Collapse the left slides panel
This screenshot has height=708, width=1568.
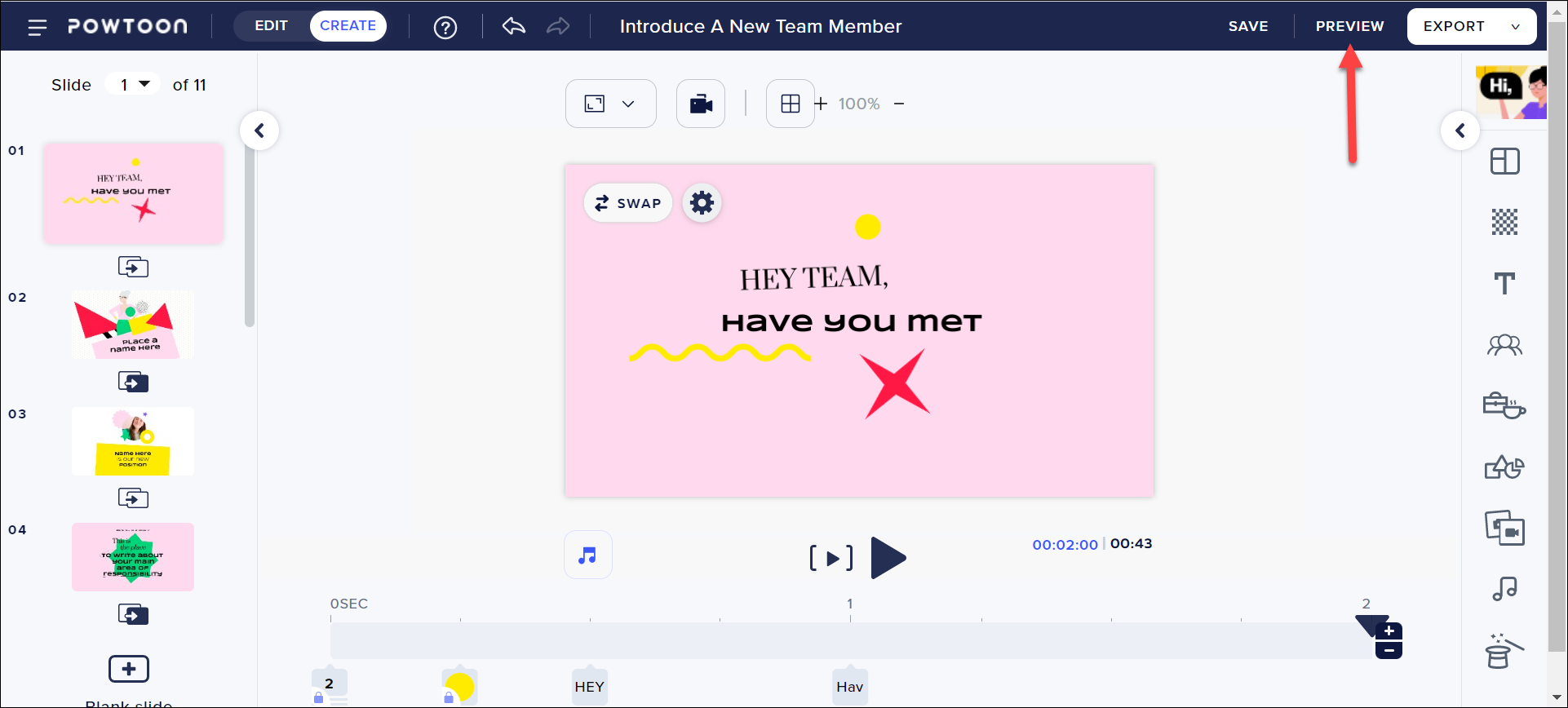[259, 131]
